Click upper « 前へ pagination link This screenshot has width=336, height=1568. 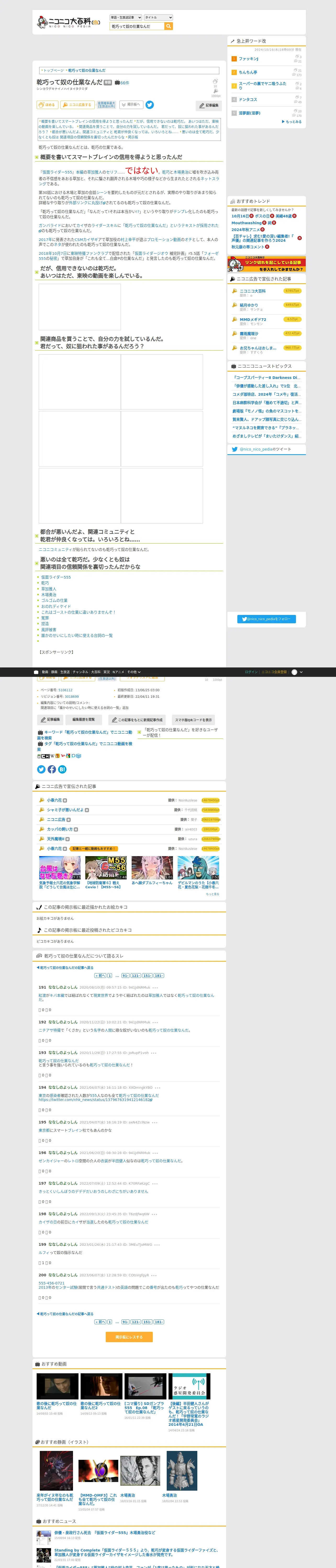[x=100, y=976]
